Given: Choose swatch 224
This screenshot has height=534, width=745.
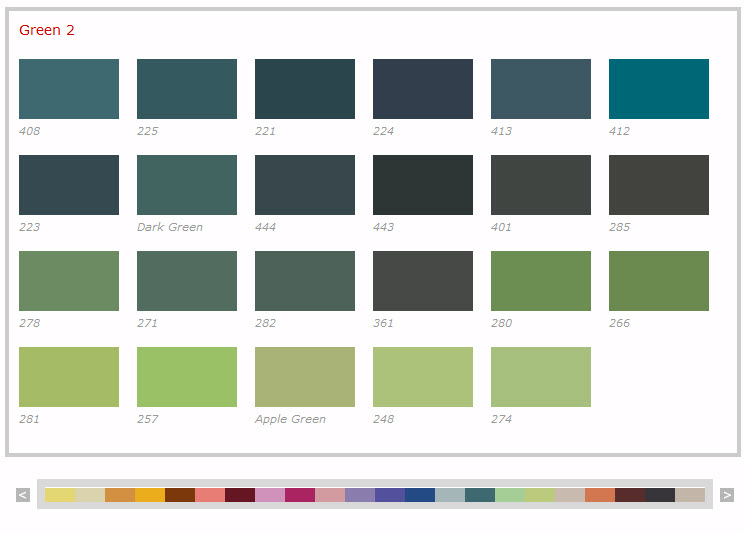Looking at the screenshot, I should coord(423,89).
